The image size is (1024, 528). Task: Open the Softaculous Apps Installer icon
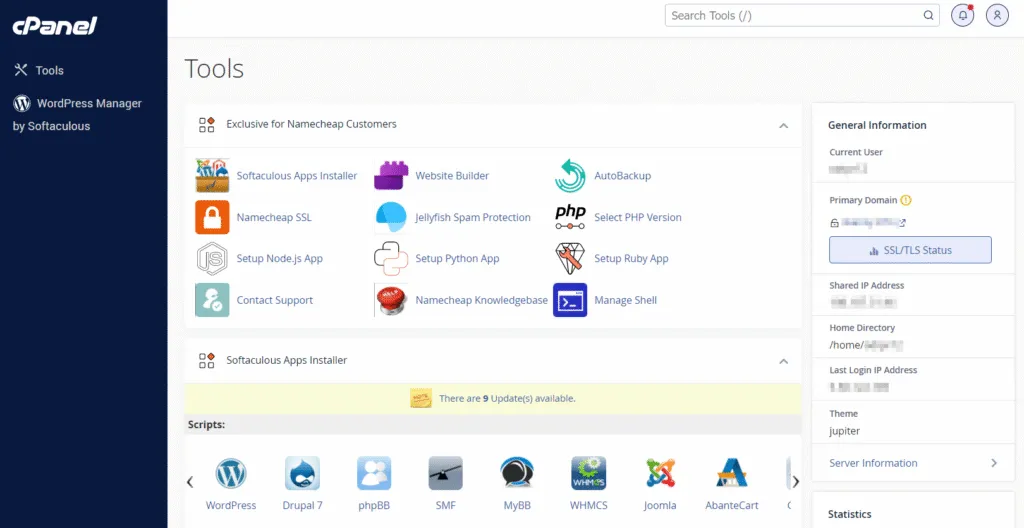(212, 175)
